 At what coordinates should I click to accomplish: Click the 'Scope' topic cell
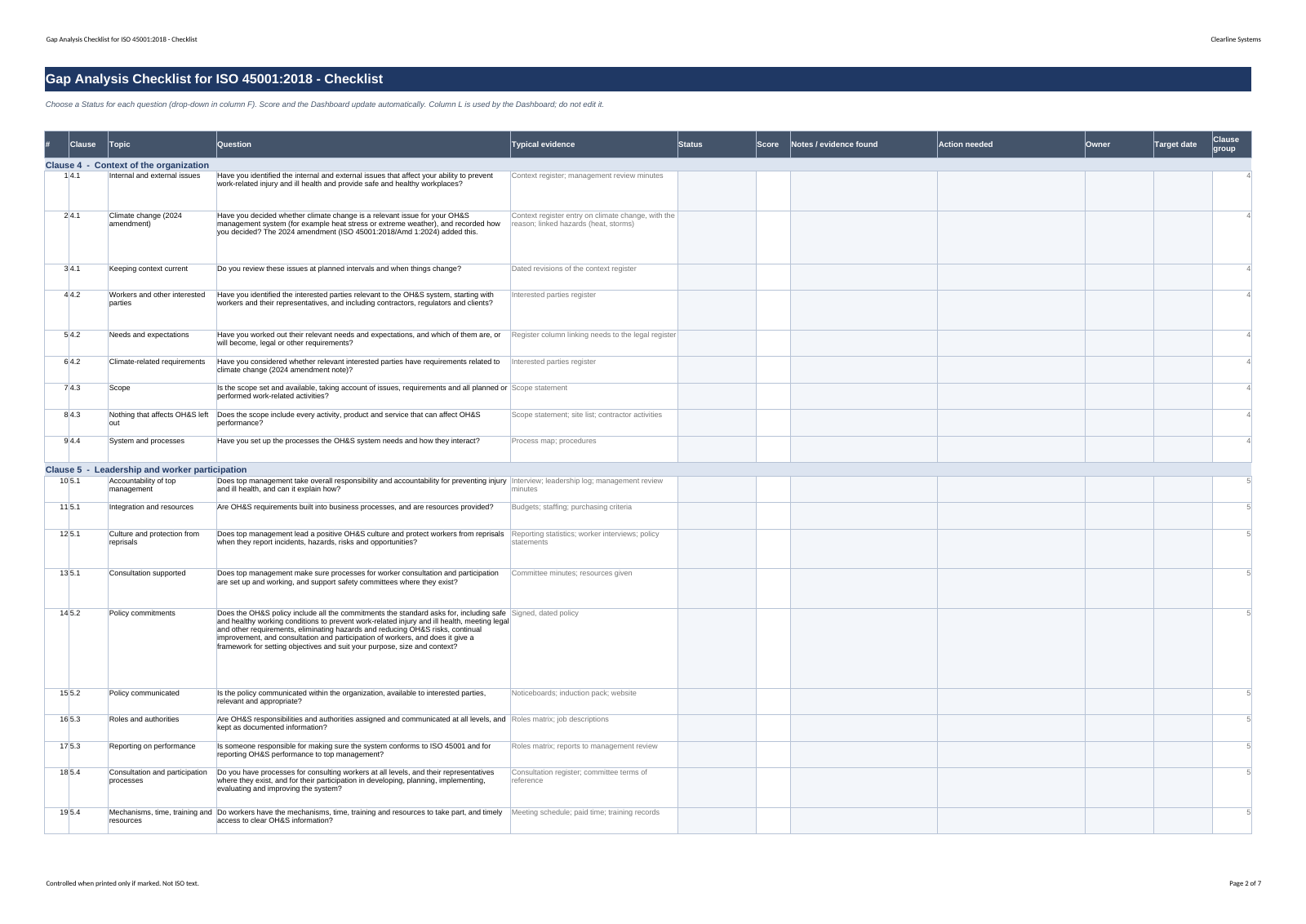162,396
